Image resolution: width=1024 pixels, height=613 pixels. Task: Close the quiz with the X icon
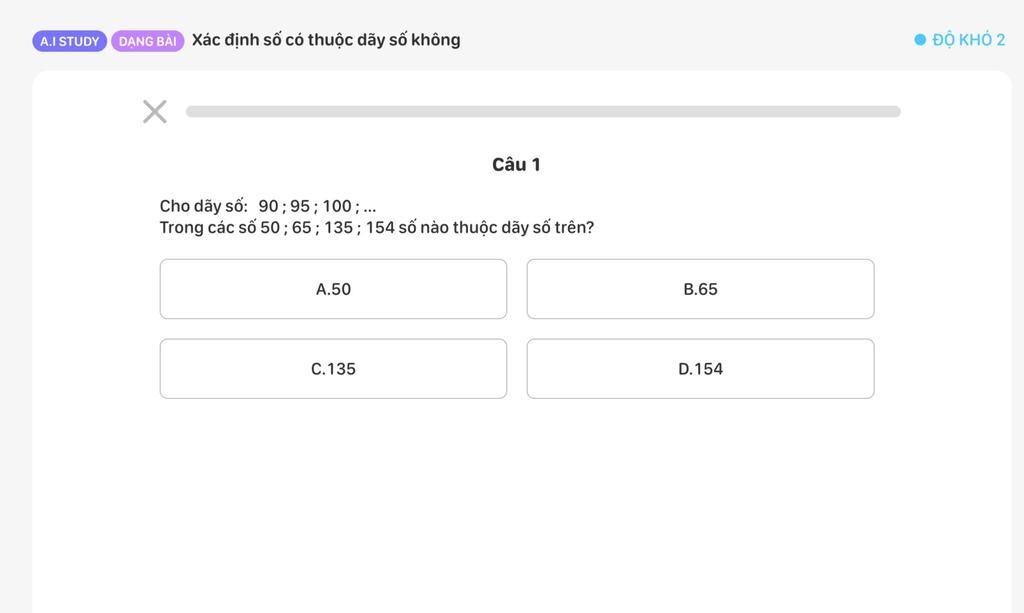click(155, 112)
